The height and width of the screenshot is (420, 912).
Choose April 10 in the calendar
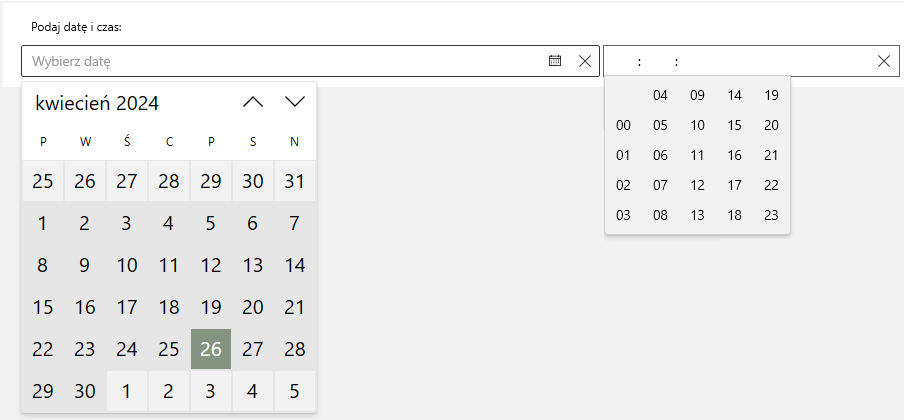tap(127, 265)
